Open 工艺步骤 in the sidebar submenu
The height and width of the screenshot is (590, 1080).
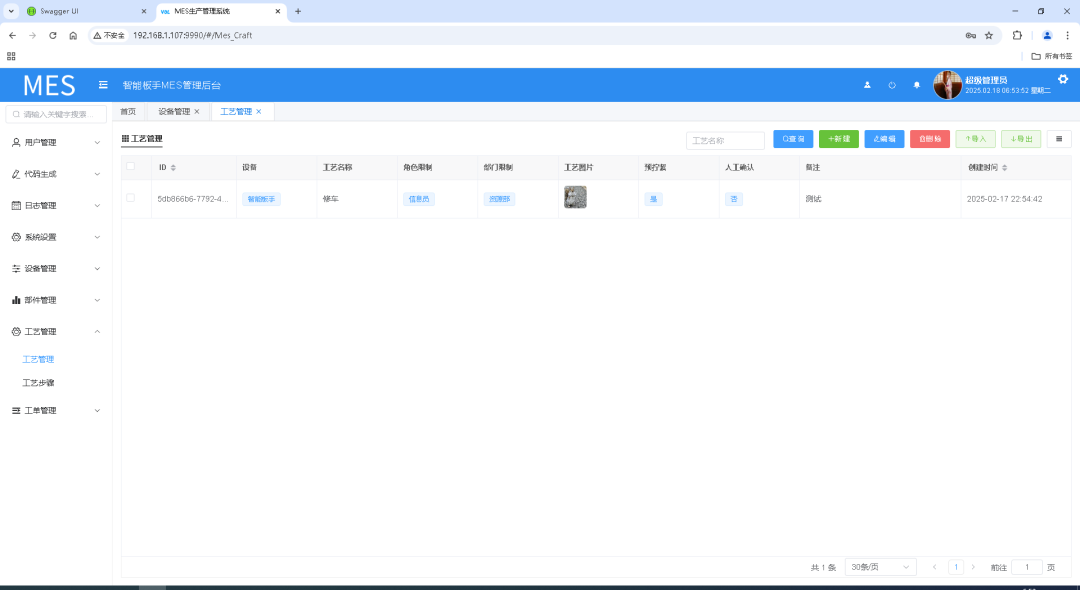coord(39,383)
